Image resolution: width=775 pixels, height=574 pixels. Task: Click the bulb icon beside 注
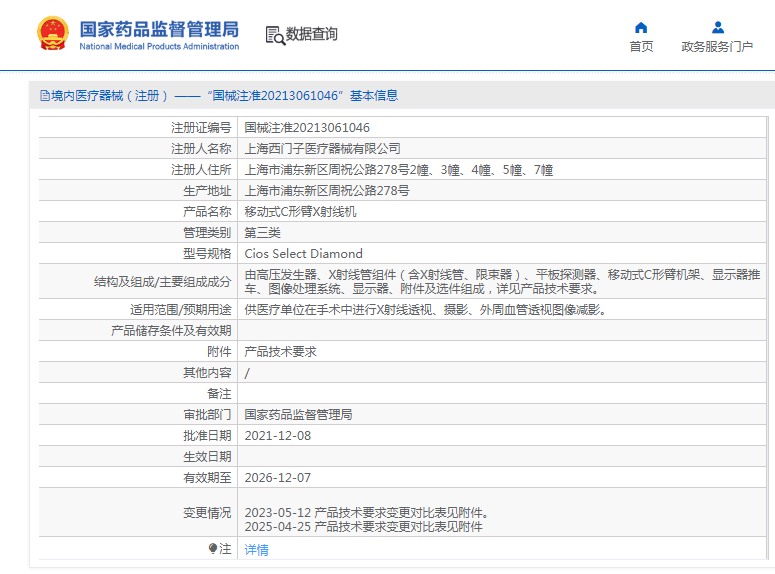coord(212,549)
